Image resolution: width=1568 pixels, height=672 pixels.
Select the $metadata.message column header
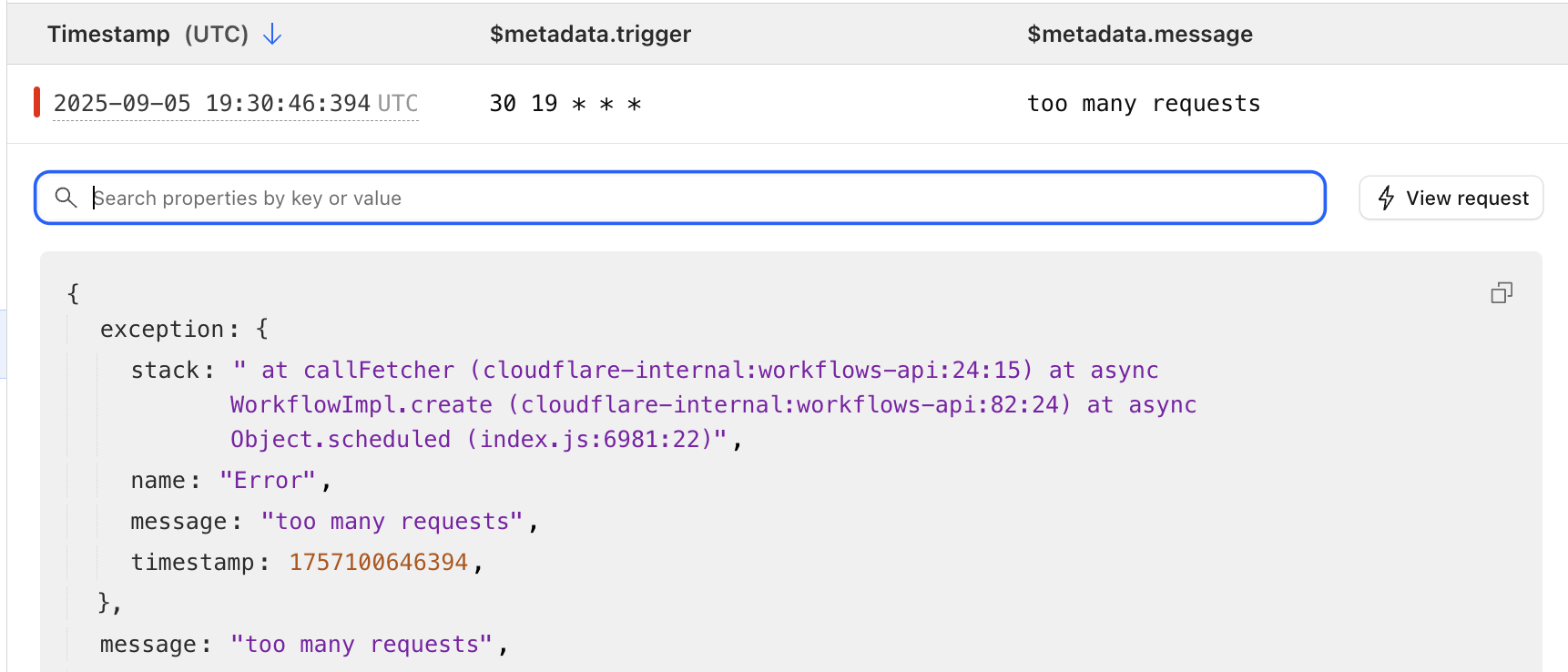[1140, 34]
